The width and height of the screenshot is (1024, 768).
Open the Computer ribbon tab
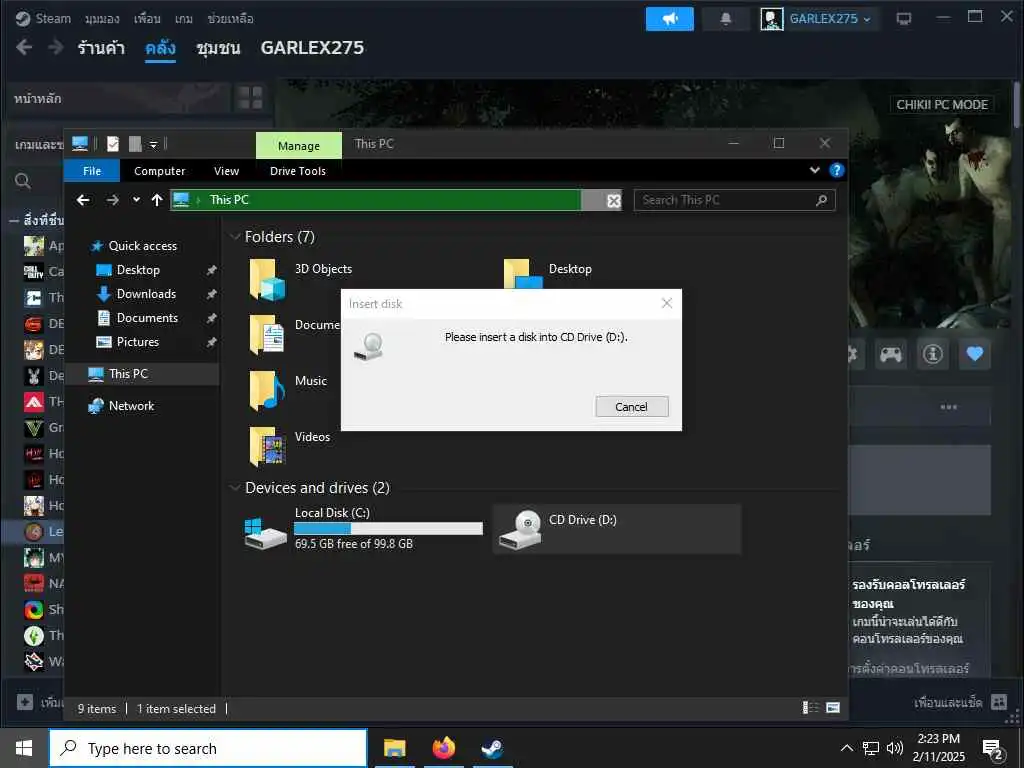click(x=159, y=171)
